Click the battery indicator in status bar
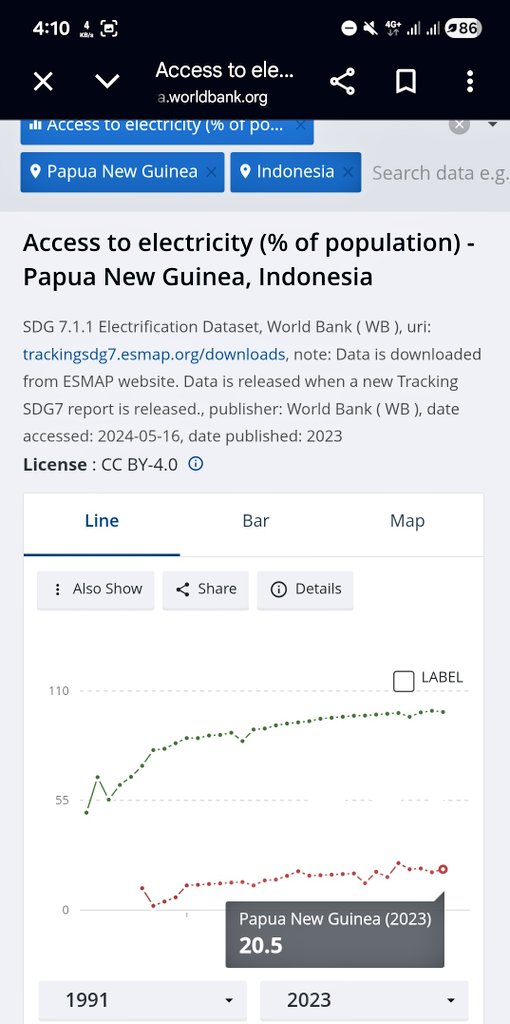510x1024 pixels. pos(462,28)
